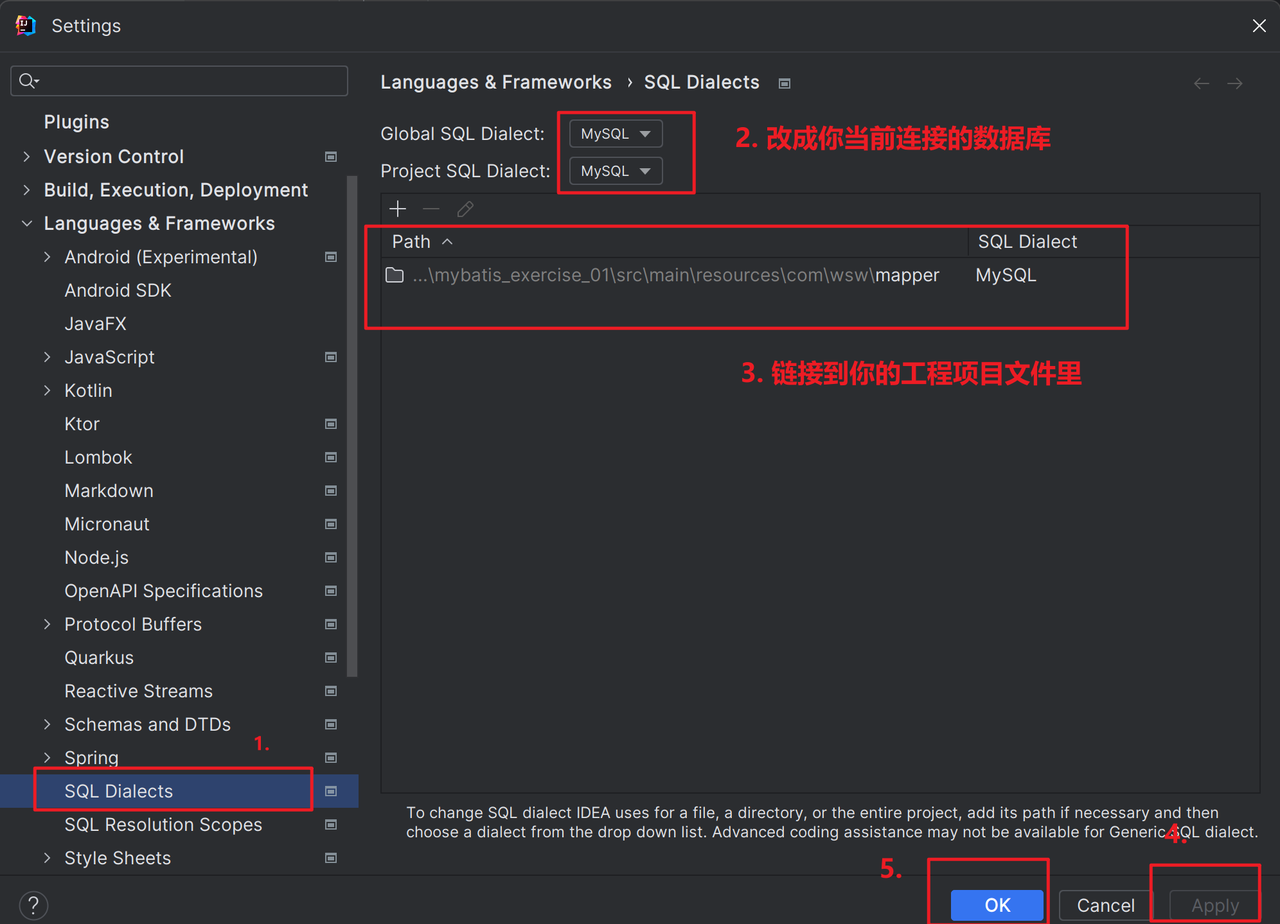Focus the settings search field
1280x924 pixels.
[x=179, y=81]
